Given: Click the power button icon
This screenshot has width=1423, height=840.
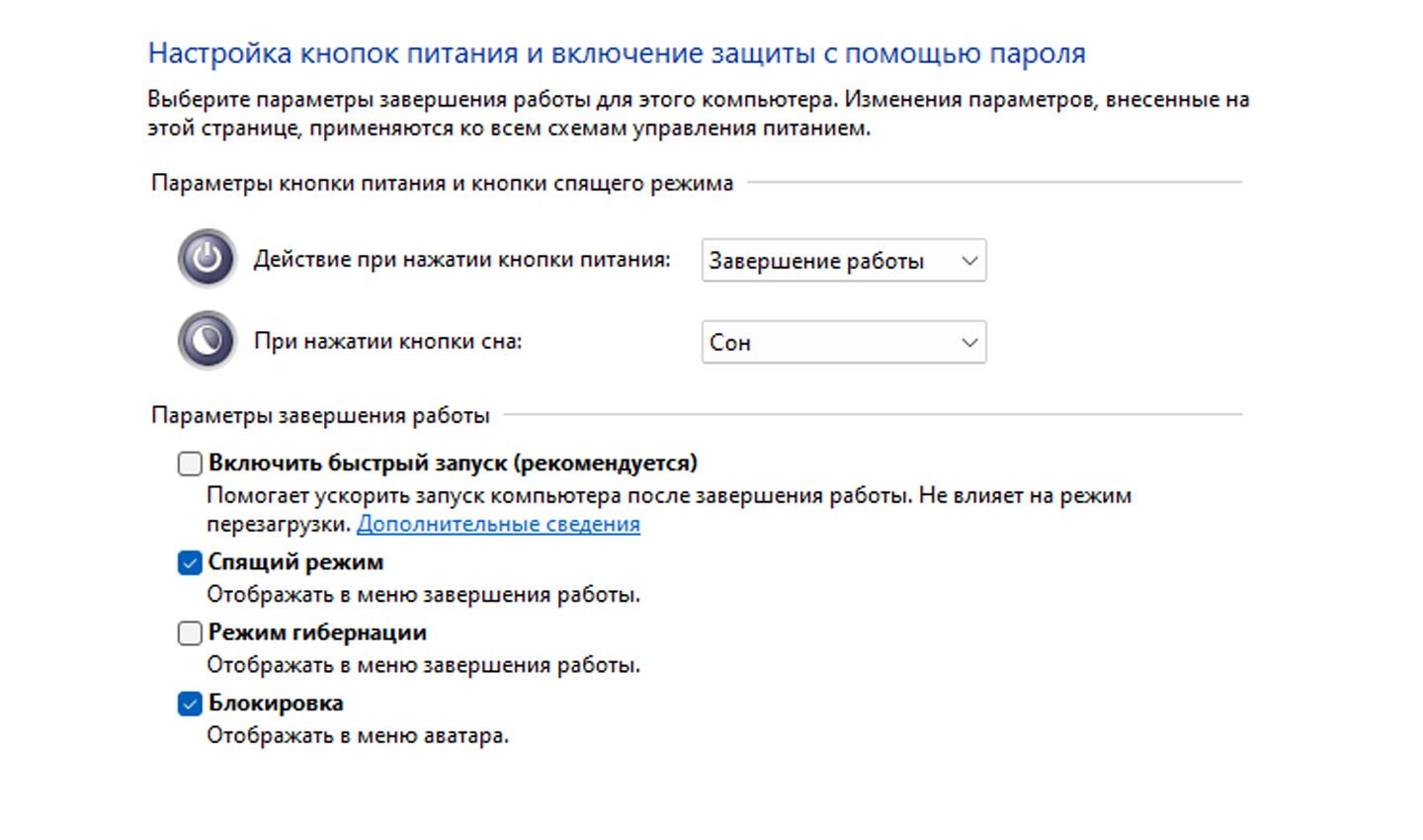Looking at the screenshot, I should (x=207, y=259).
